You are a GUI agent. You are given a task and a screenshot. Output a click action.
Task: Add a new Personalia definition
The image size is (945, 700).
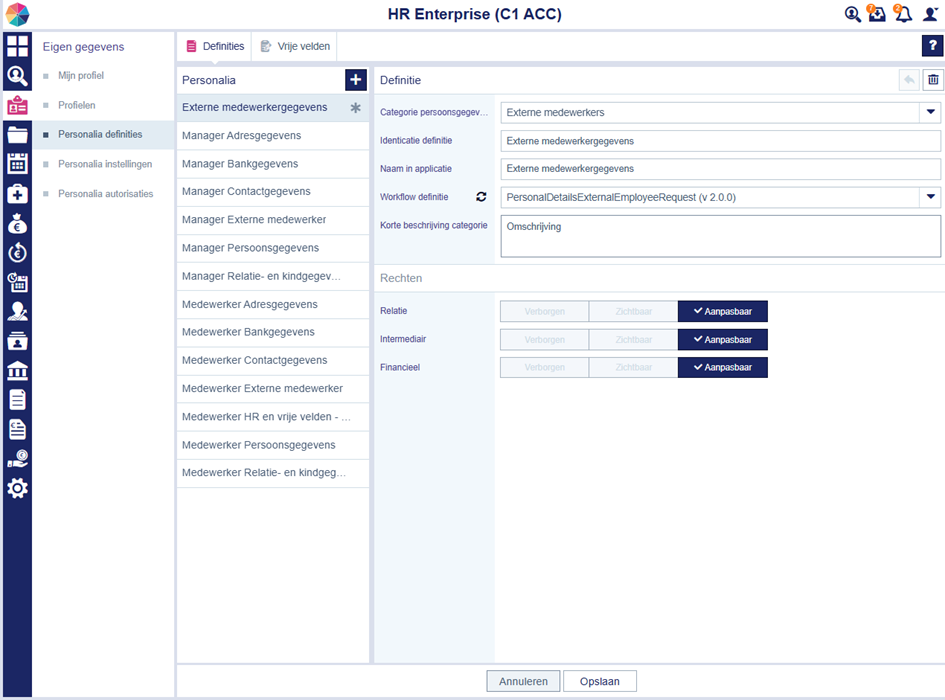click(x=356, y=80)
